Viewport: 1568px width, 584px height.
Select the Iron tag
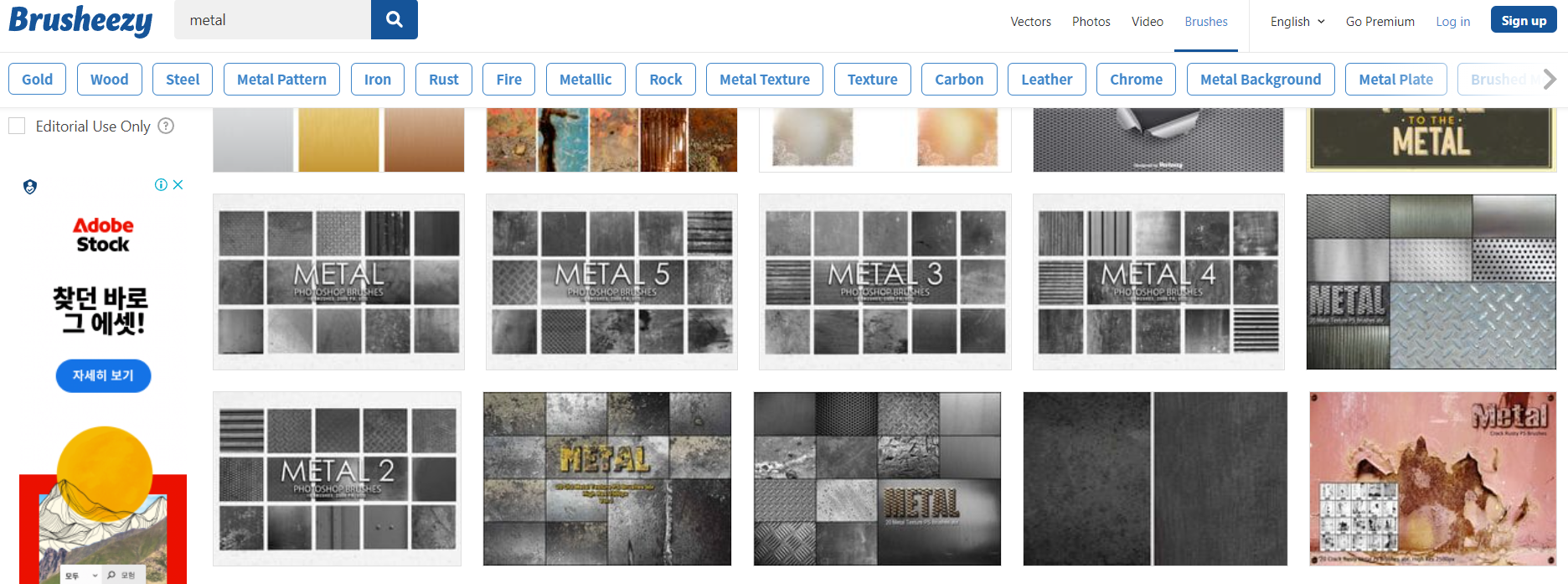pyautogui.click(x=378, y=80)
